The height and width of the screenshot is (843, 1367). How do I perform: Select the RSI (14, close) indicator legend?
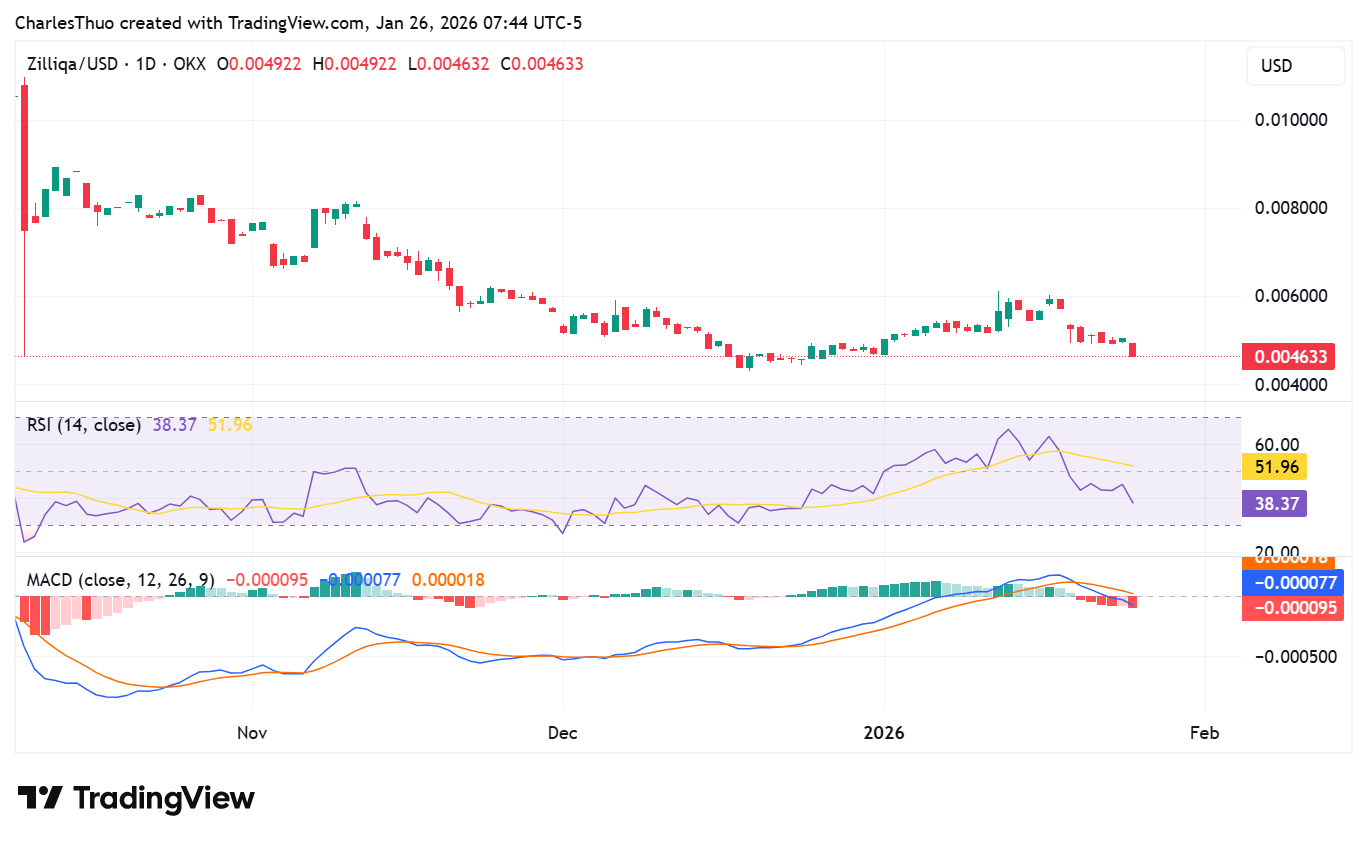point(83,425)
